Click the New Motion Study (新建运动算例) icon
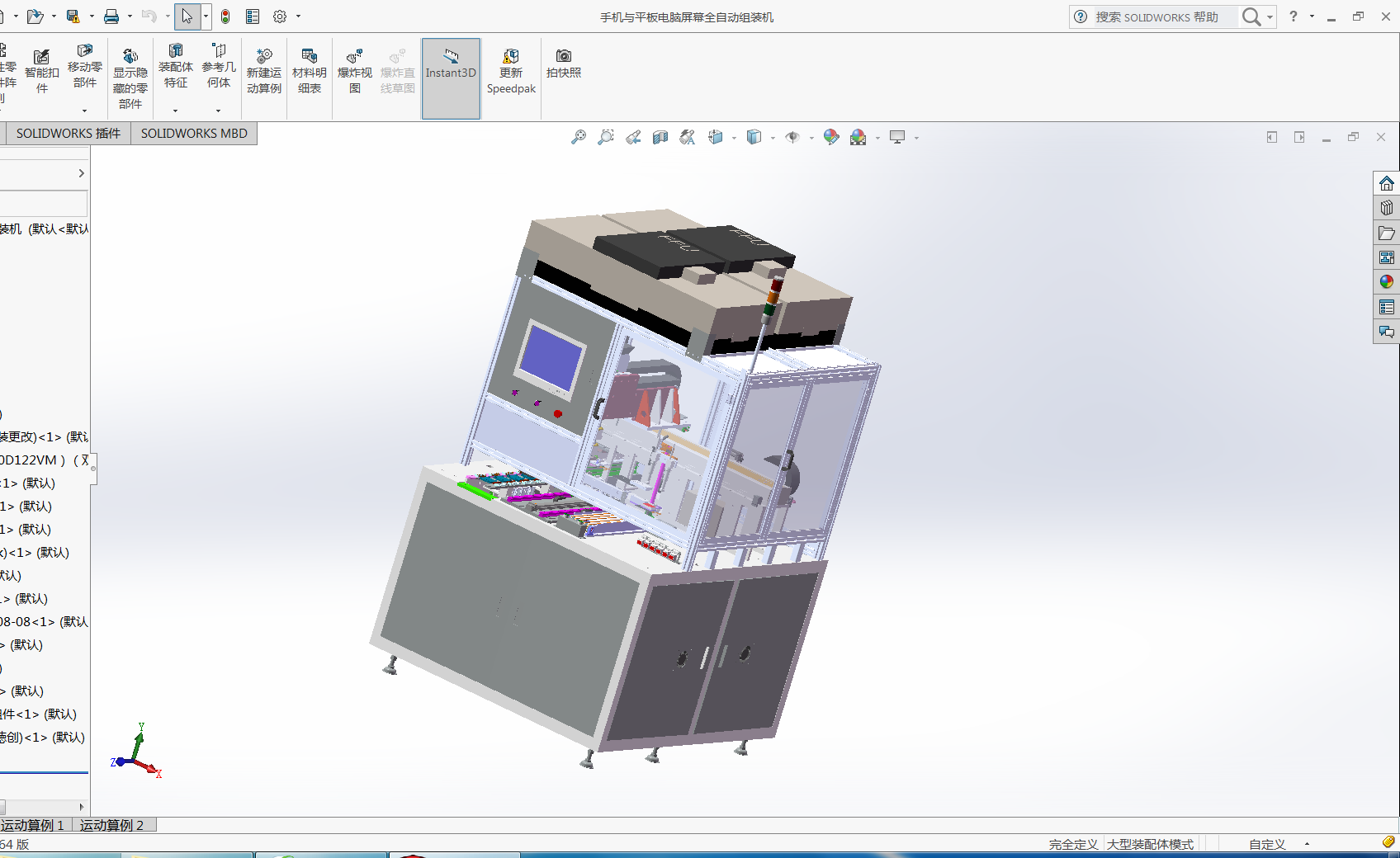Viewport: 1400px width, 858px height. click(264, 72)
